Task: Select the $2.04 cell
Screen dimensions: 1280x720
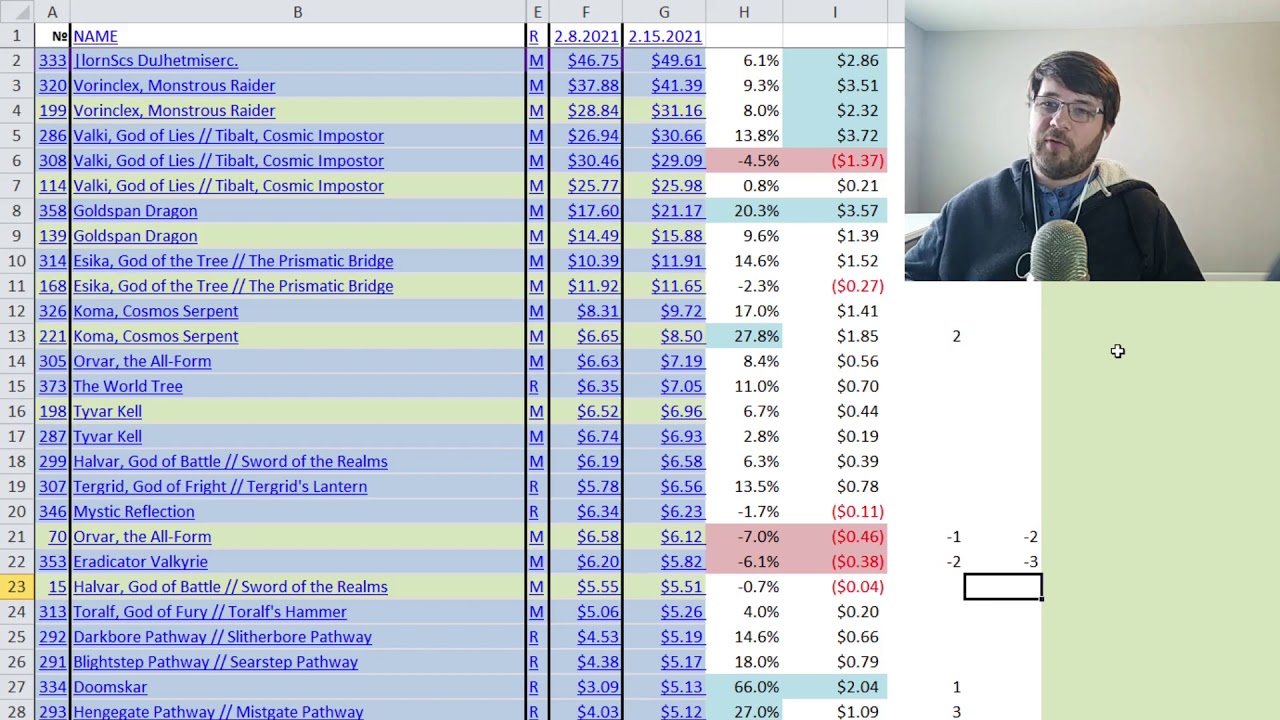Action: pos(835,687)
